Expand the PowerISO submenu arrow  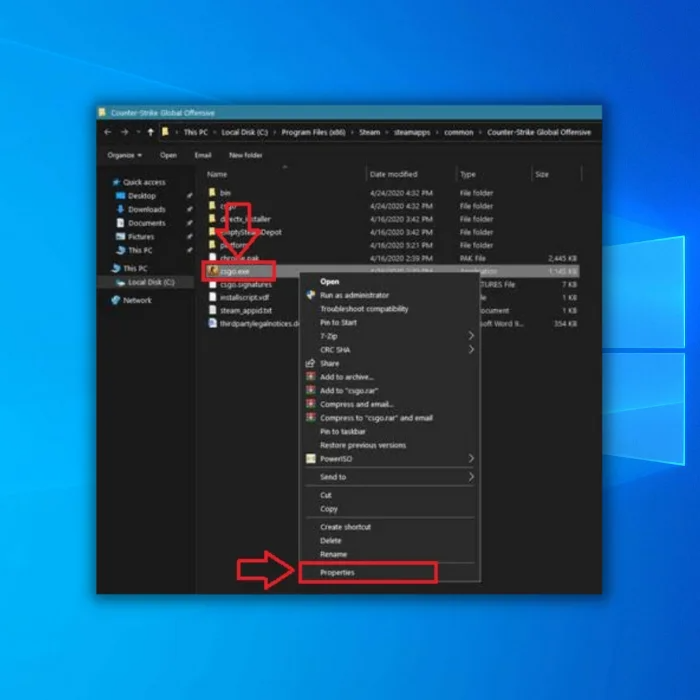click(x=471, y=458)
